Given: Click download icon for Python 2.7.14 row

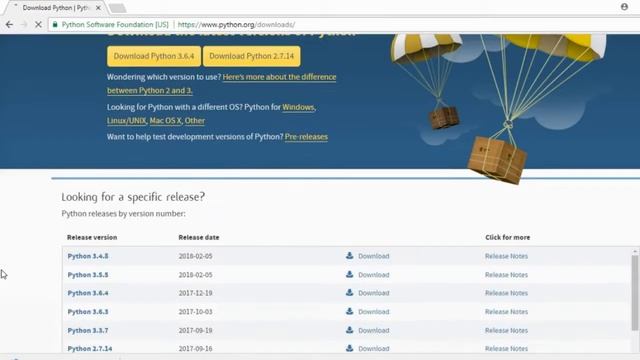Looking at the screenshot, I should click(349, 348).
